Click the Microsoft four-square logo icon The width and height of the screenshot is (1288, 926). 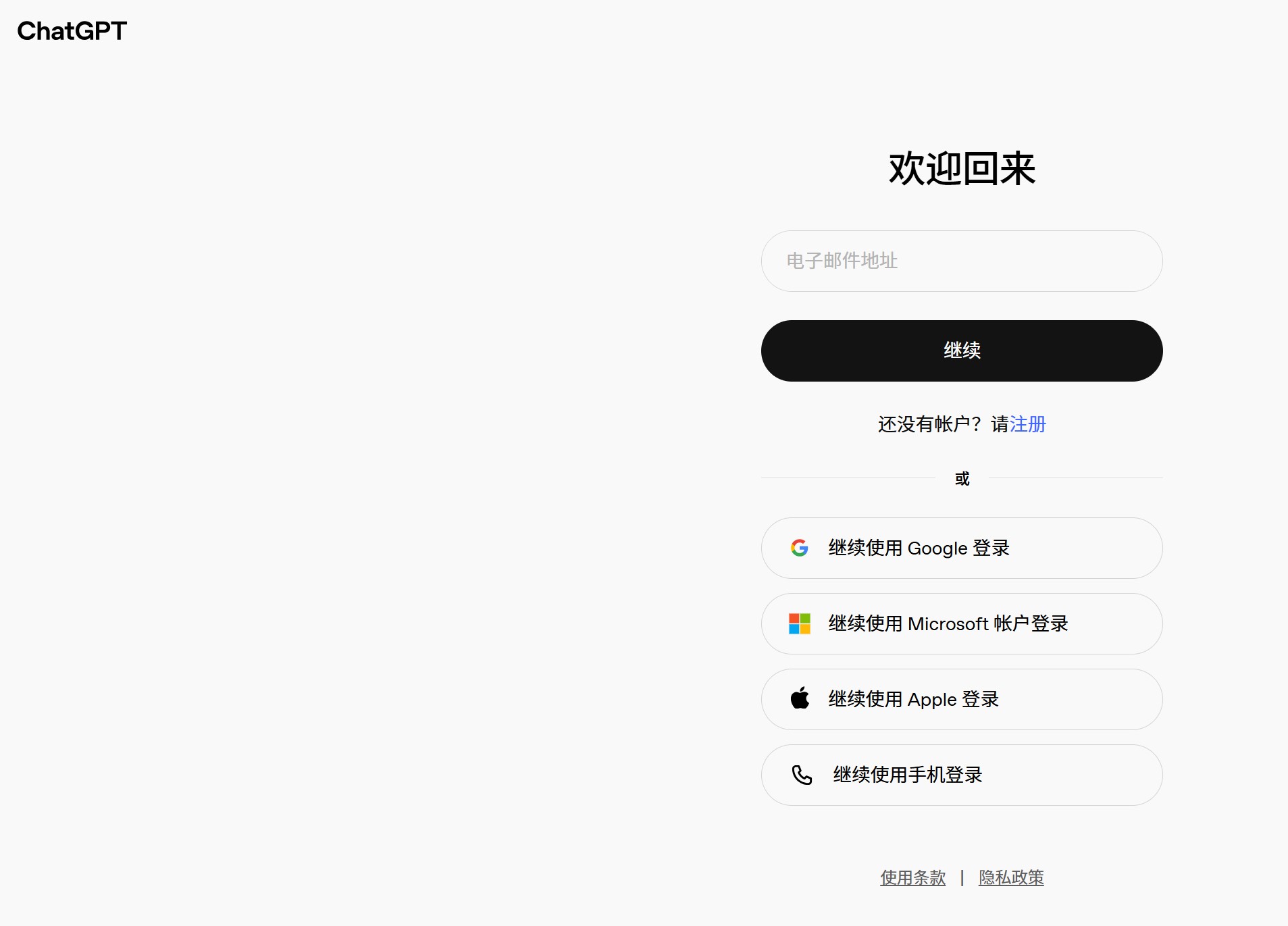(800, 623)
